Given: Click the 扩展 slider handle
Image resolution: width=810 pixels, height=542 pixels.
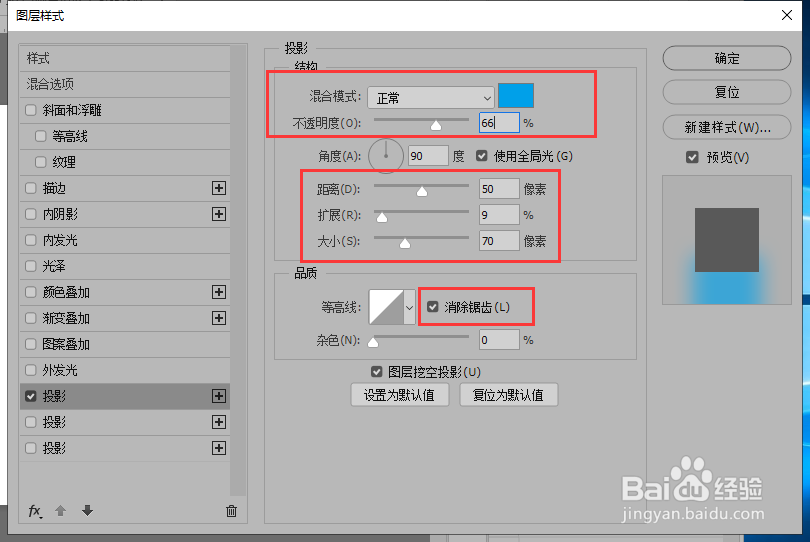Looking at the screenshot, I should (382, 217).
